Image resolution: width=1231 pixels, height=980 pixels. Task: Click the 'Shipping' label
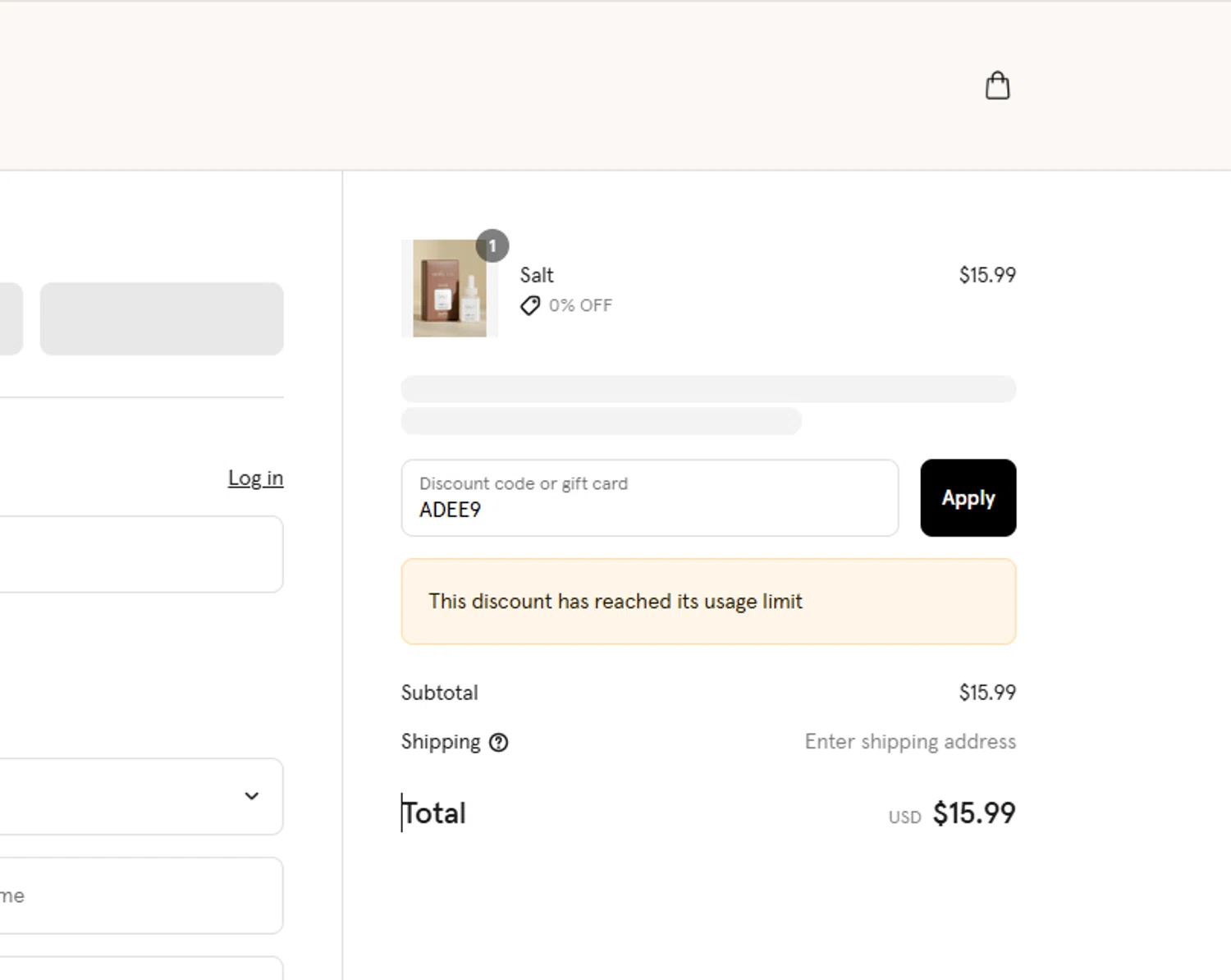click(441, 742)
